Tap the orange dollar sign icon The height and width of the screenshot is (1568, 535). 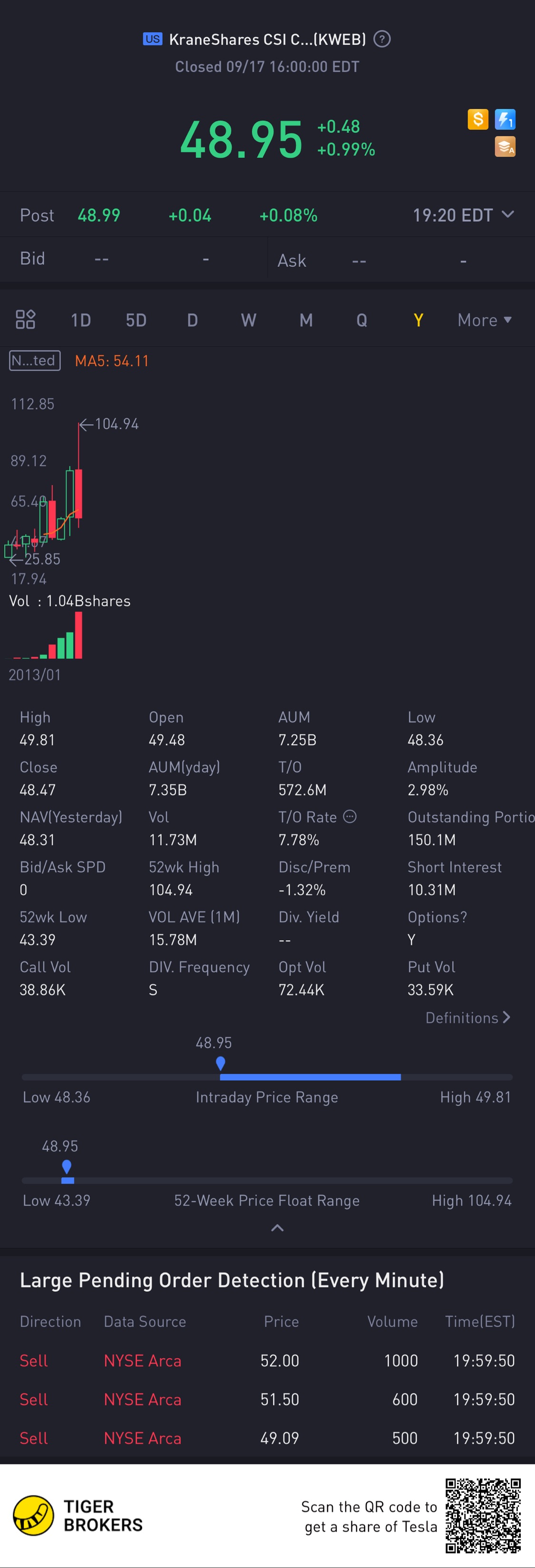pos(478,119)
